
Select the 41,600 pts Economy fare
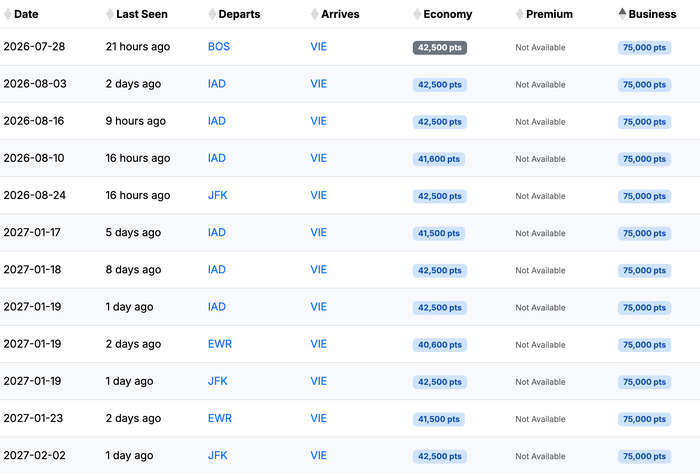(x=439, y=159)
